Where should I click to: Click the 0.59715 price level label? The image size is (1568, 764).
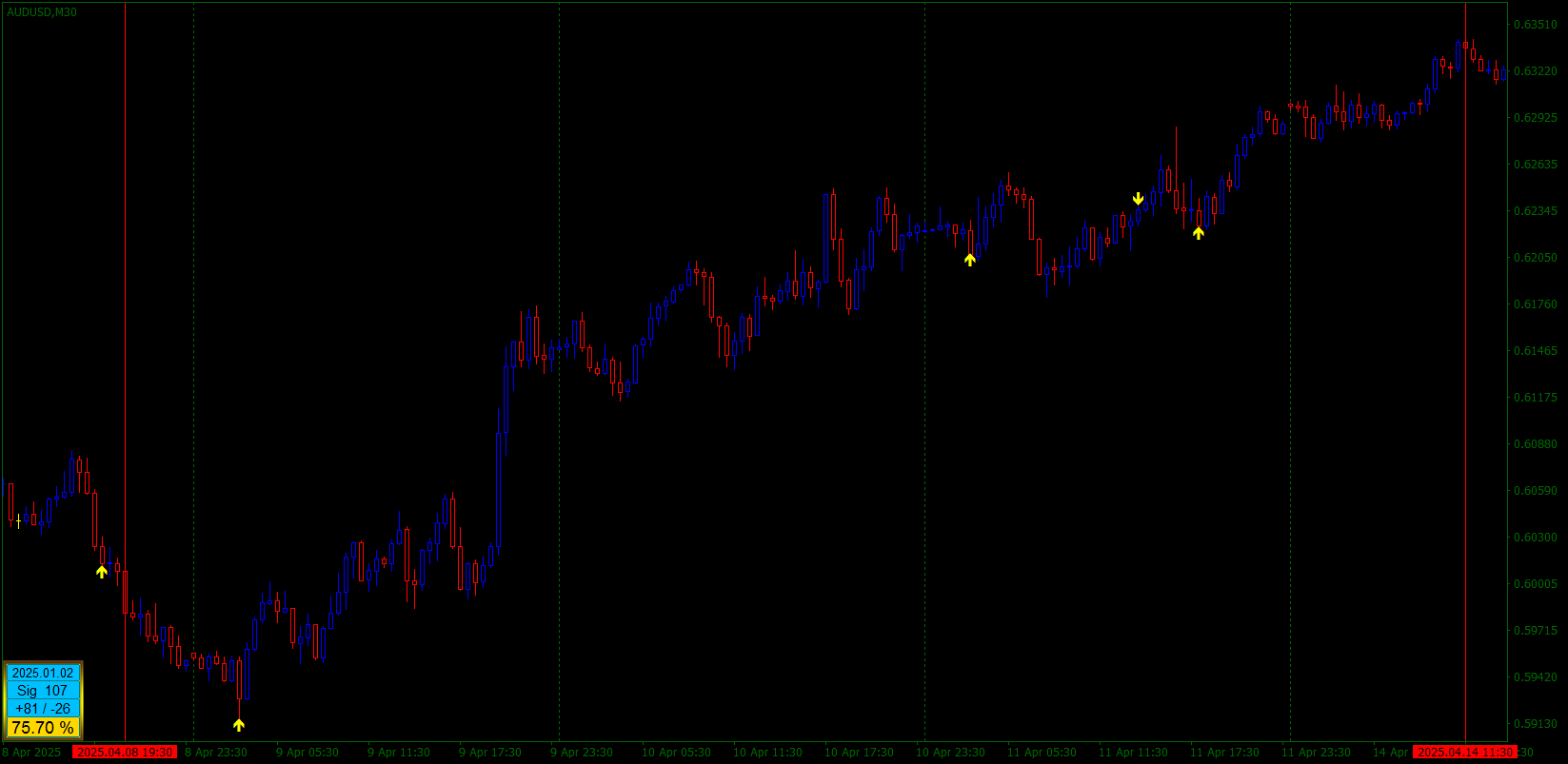(x=1535, y=631)
